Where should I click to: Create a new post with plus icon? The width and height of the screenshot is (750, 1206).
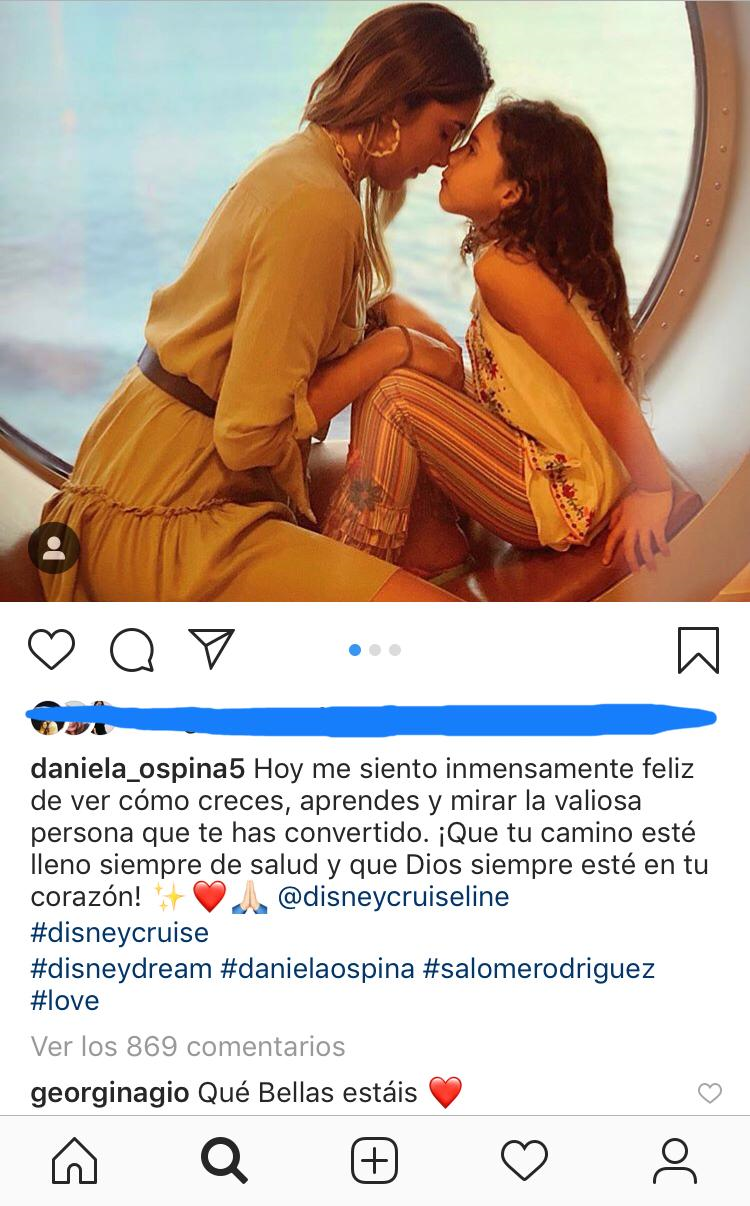tap(375, 1161)
